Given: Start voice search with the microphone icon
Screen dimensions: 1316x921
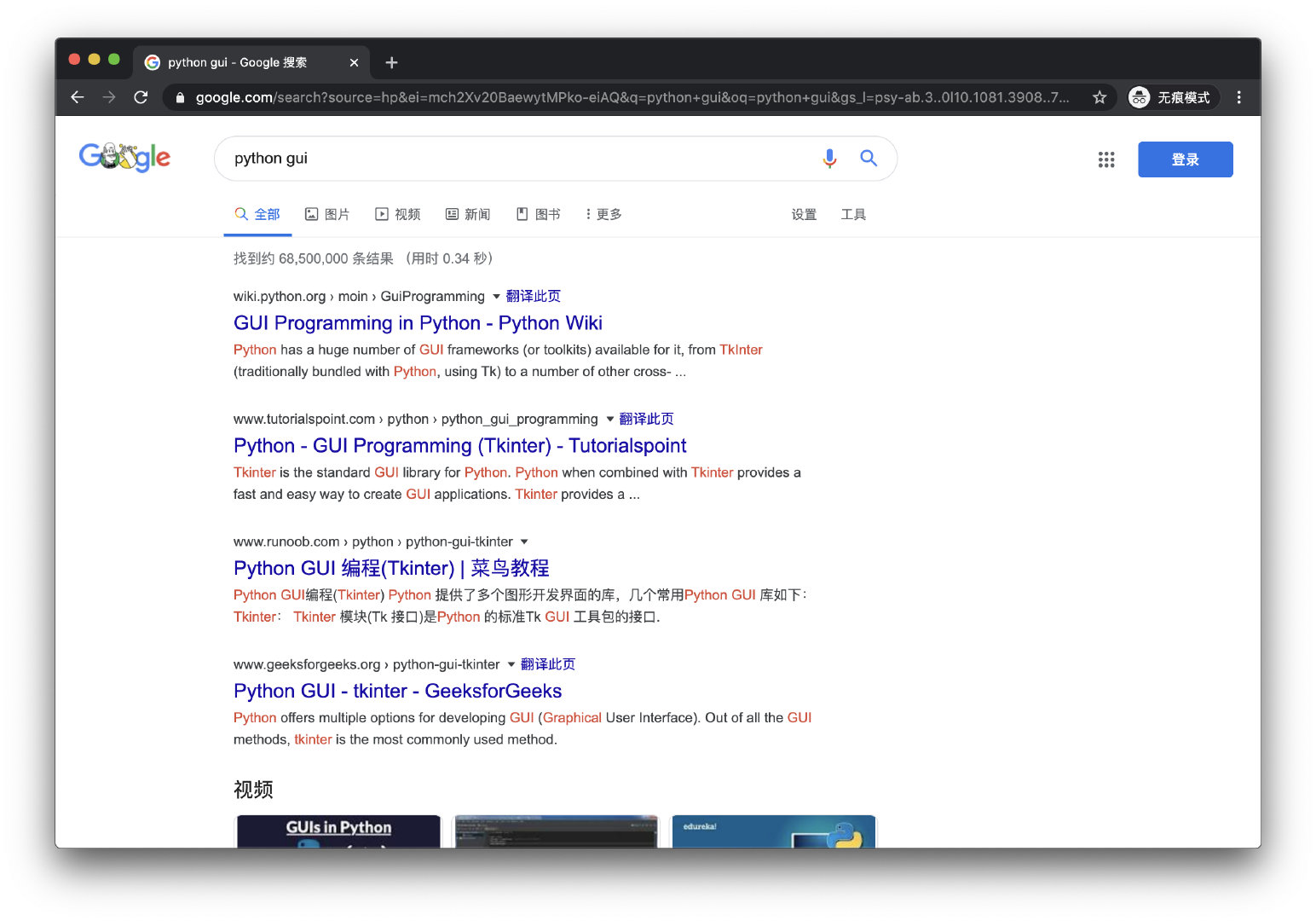Looking at the screenshot, I should point(829,159).
